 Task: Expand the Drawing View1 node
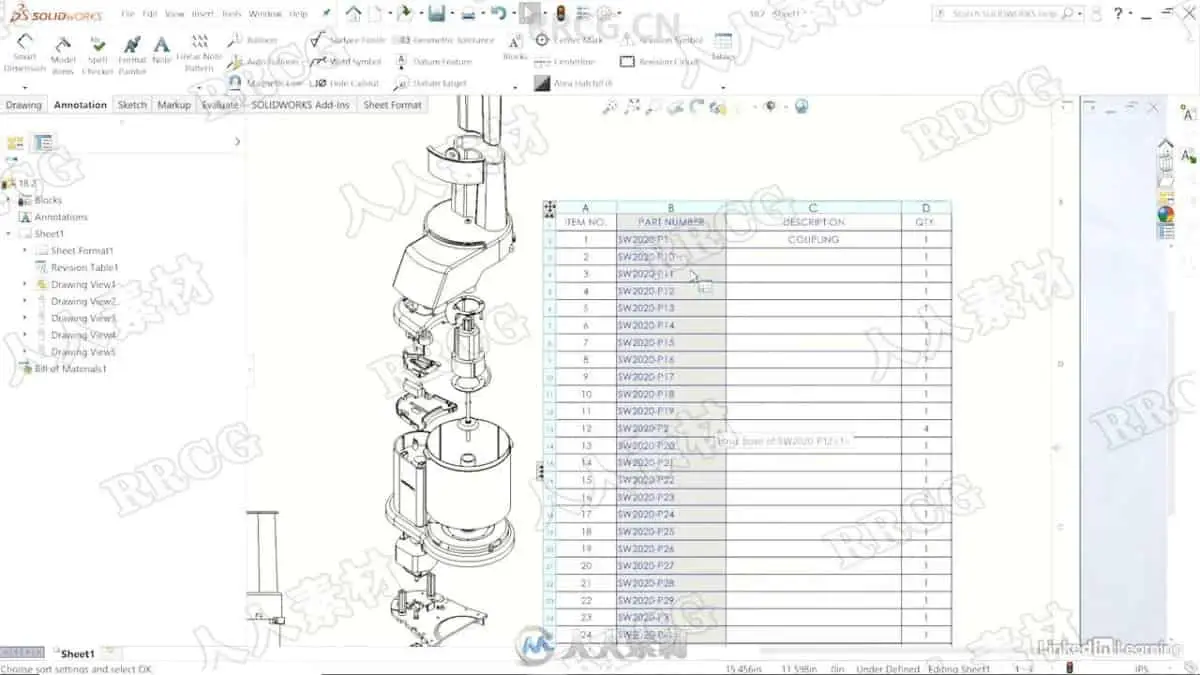point(25,284)
